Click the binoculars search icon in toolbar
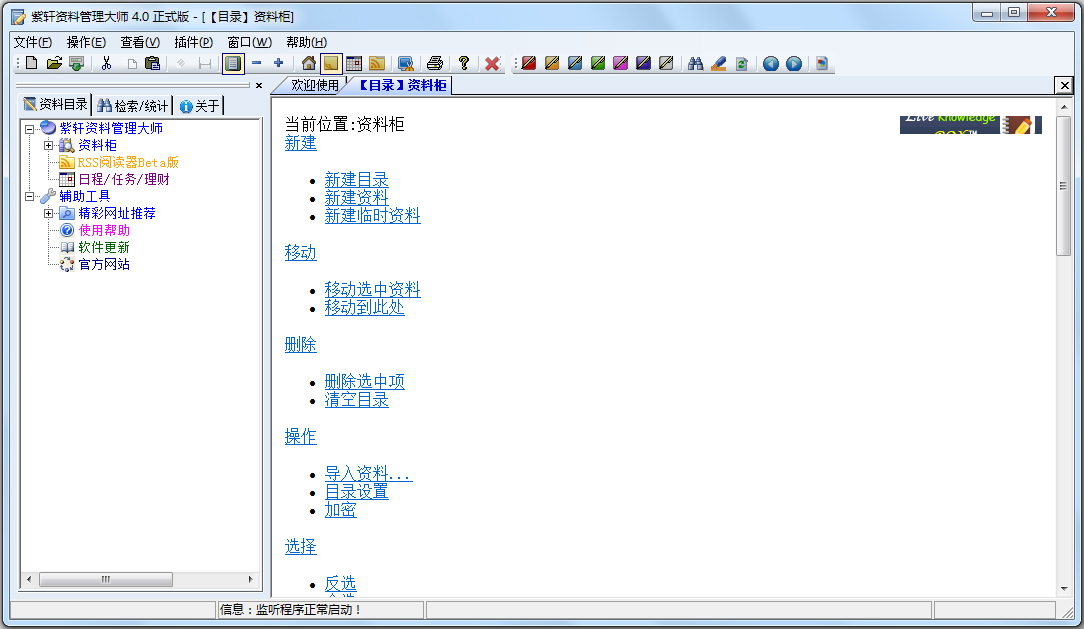The width and height of the screenshot is (1084, 629). [696, 64]
